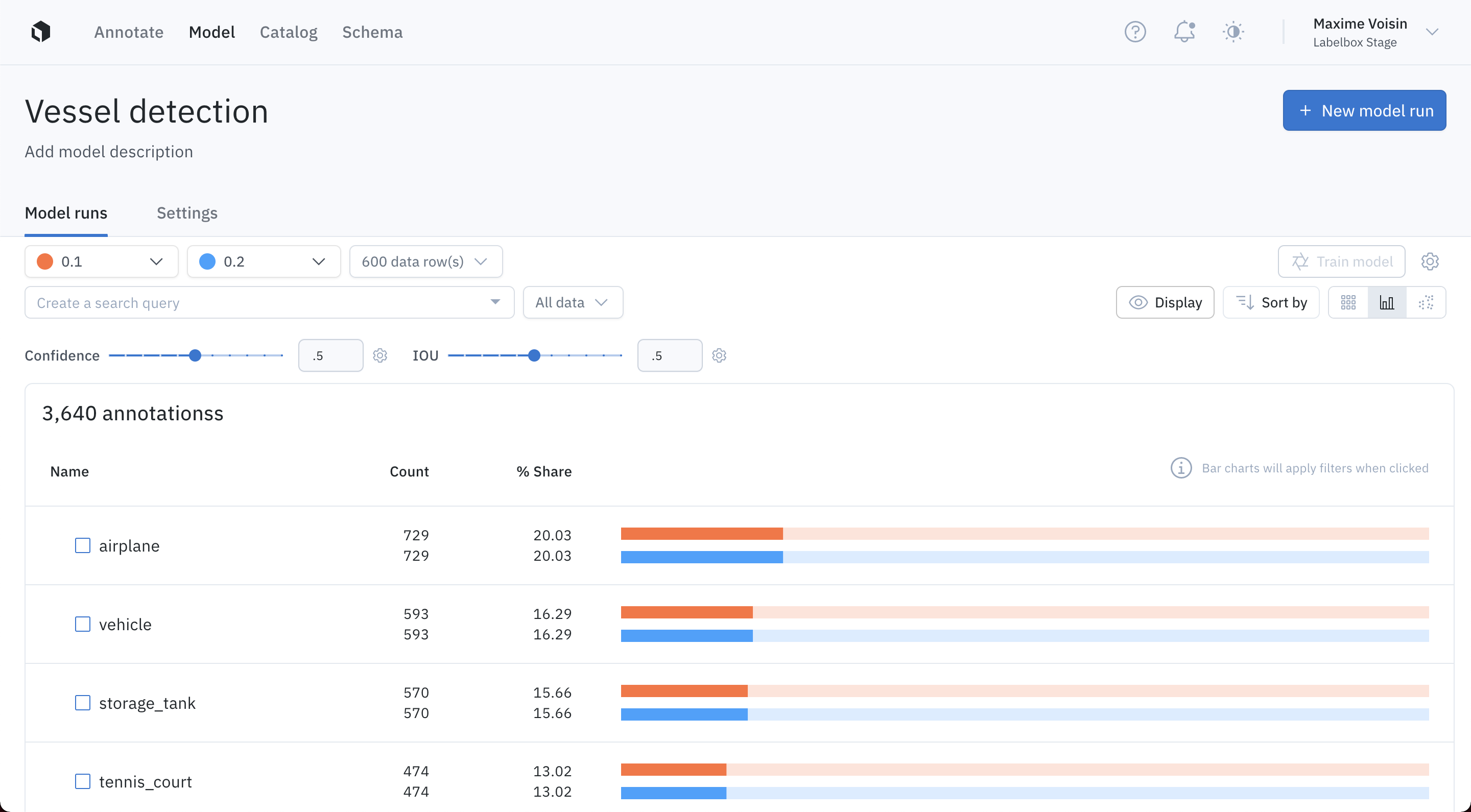
Task: Switch to the Model runs tab
Action: [67, 213]
